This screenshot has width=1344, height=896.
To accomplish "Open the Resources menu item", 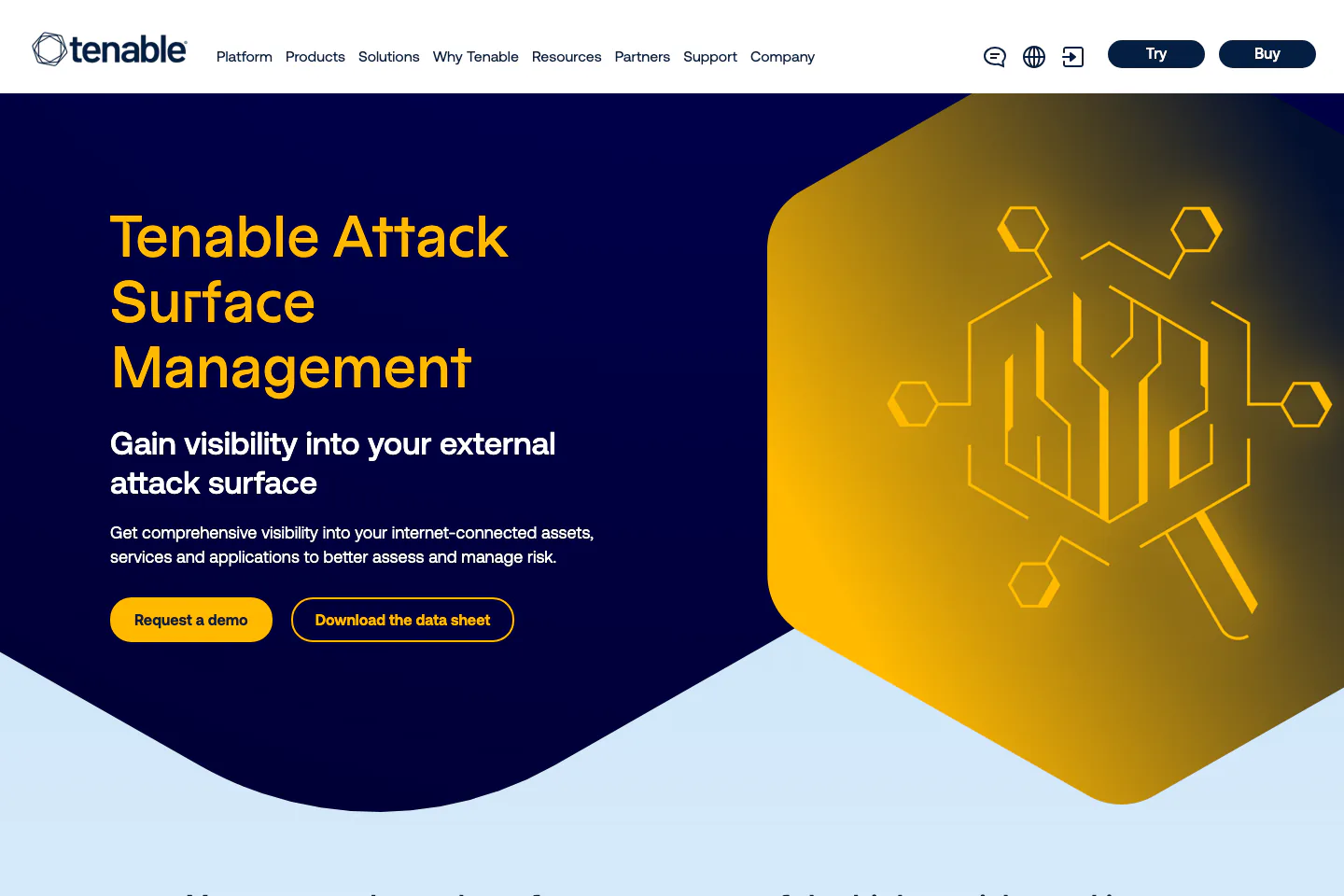I will point(567,57).
